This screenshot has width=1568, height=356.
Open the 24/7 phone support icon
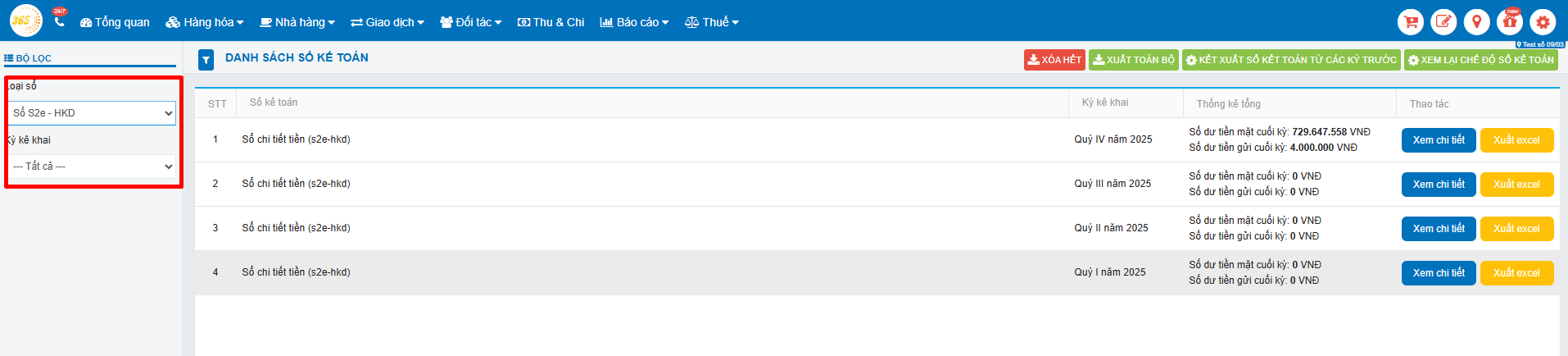[59, 21]
